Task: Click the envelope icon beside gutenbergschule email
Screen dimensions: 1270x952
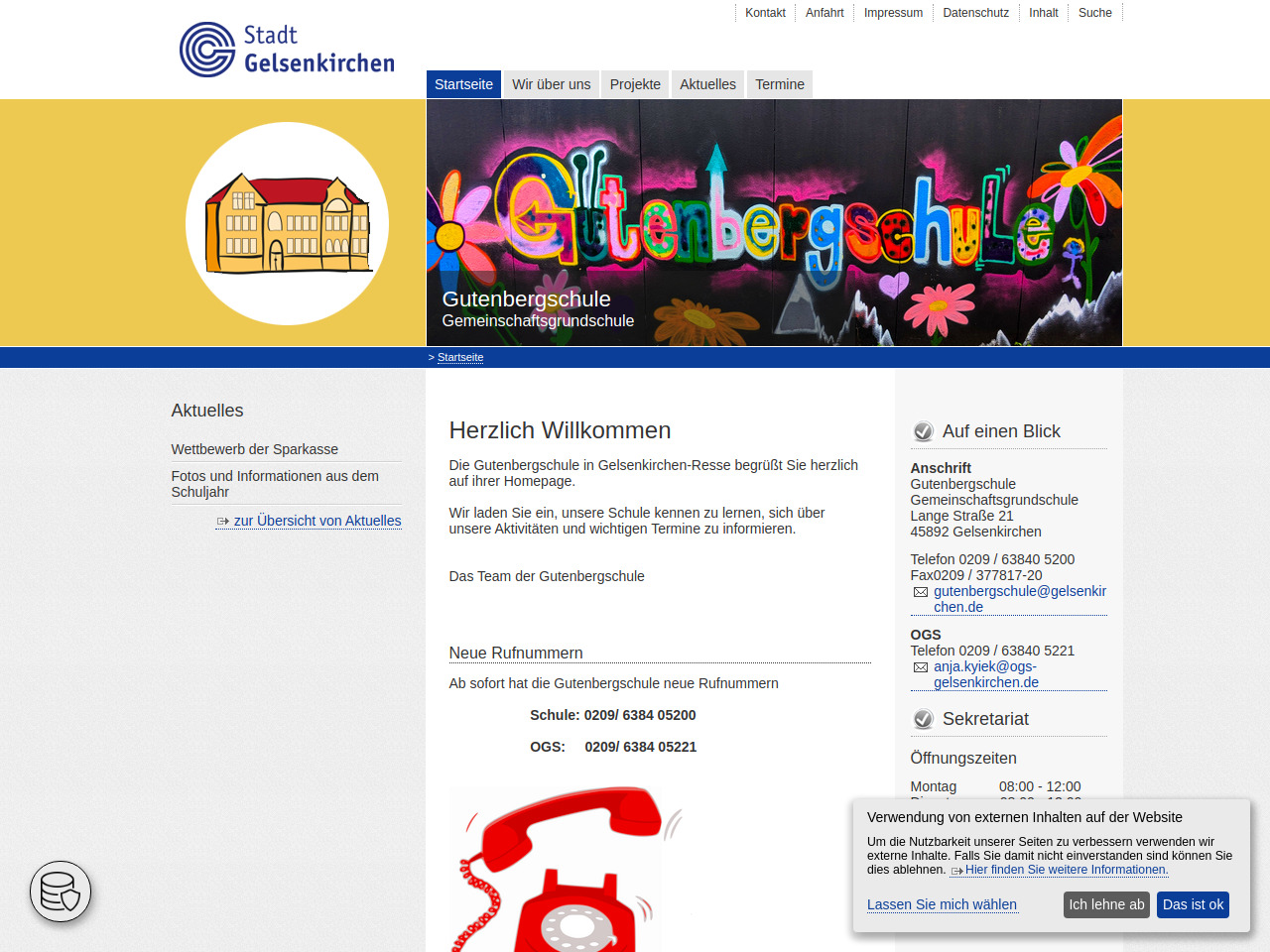Action: point(921,592)
